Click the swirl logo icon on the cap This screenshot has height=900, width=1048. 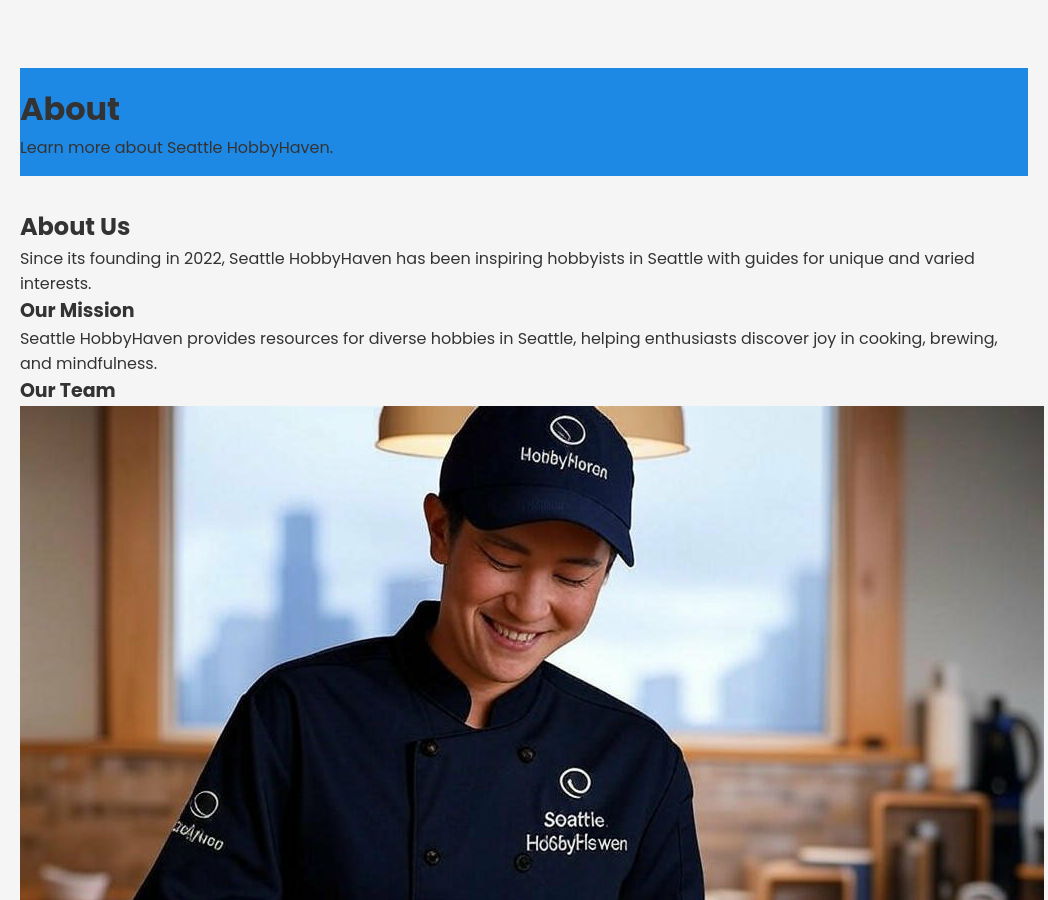[567, 430]
